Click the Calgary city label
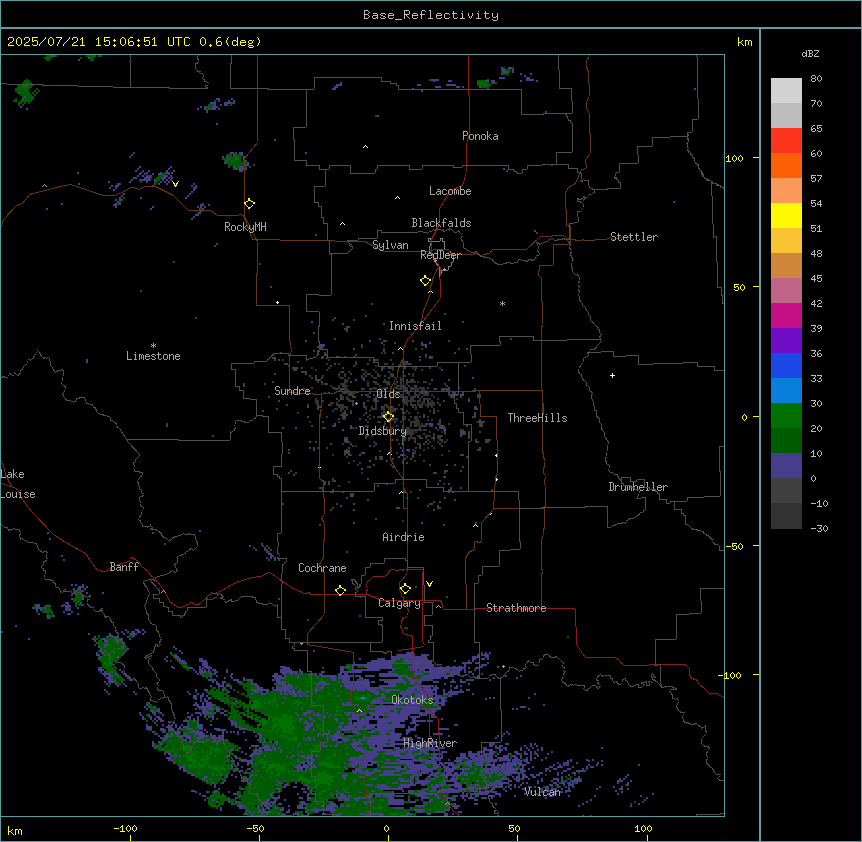The image size is (862, 842). click(x=399, y=603)
